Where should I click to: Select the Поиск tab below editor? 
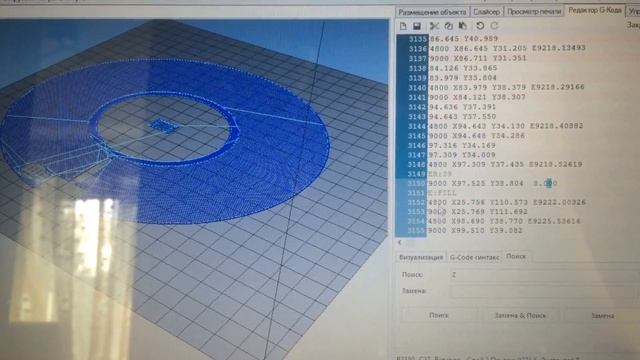coord(516,256)
